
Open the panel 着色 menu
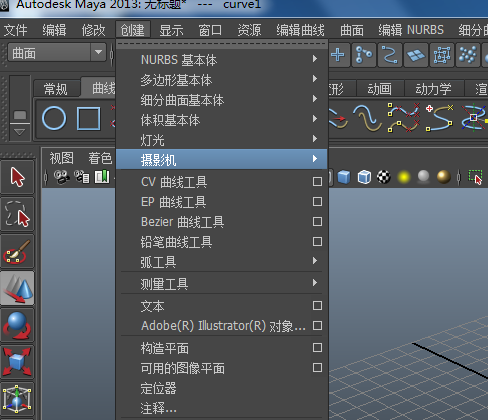point(100,158)
